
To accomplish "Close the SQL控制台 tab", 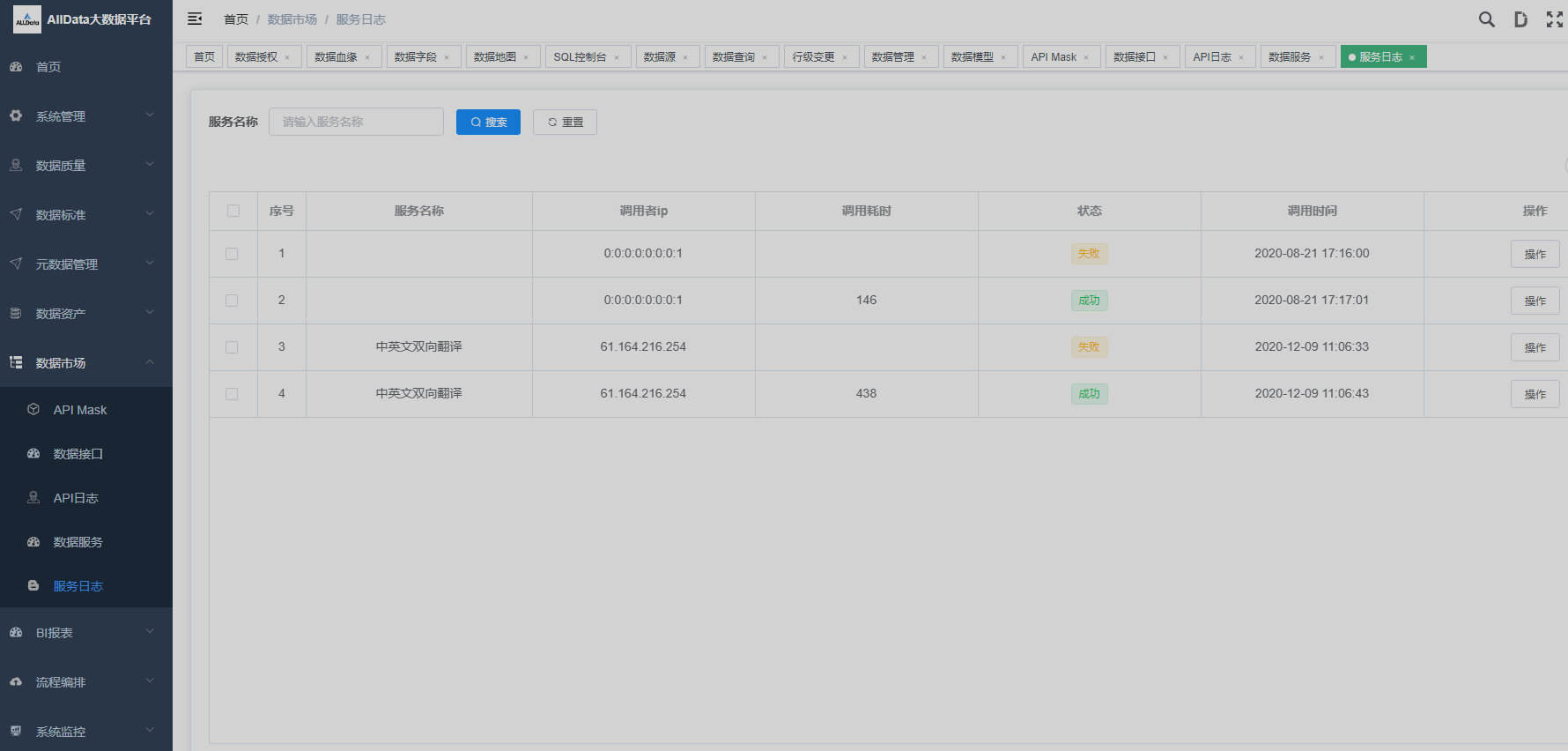I will [x=617, y=57].
